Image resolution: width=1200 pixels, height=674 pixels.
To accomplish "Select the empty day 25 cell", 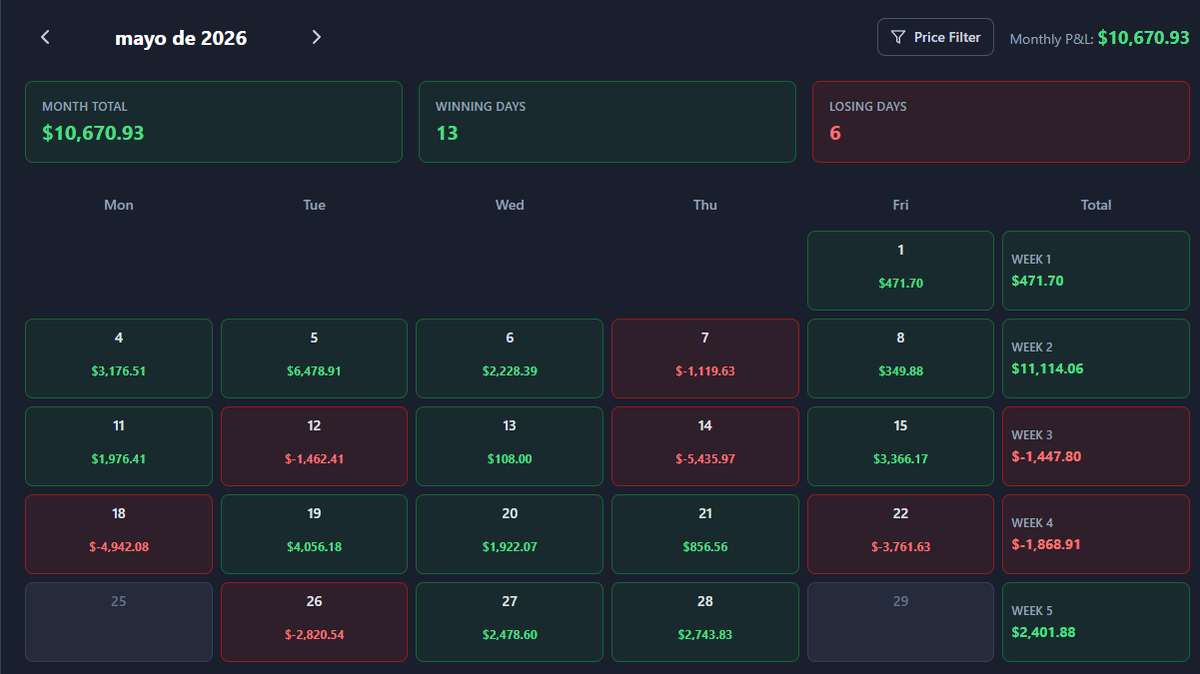I will coord(119,622).
